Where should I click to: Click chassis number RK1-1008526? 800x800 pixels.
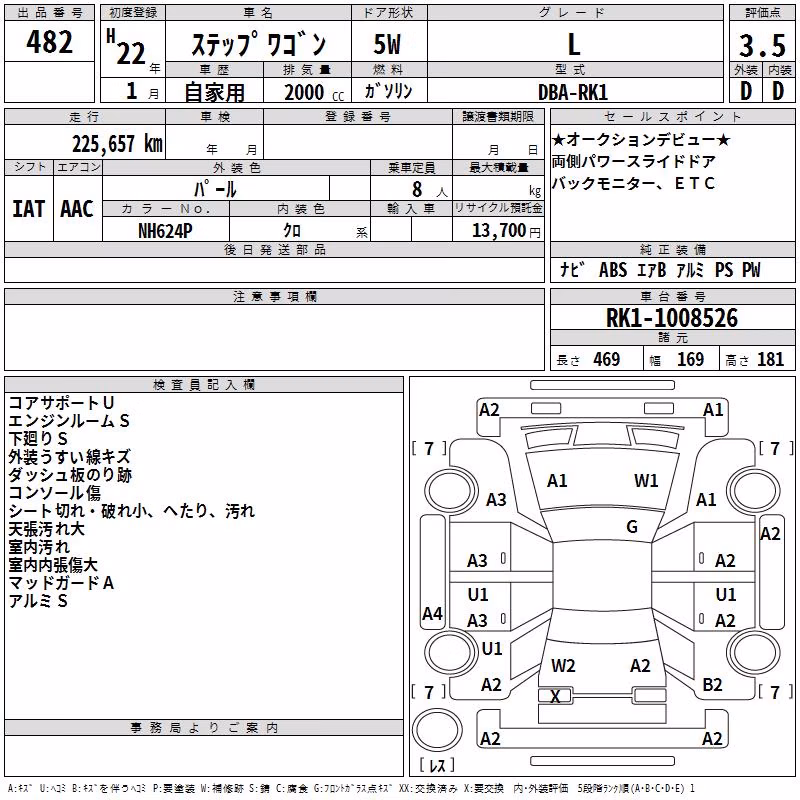pos(672,318)
